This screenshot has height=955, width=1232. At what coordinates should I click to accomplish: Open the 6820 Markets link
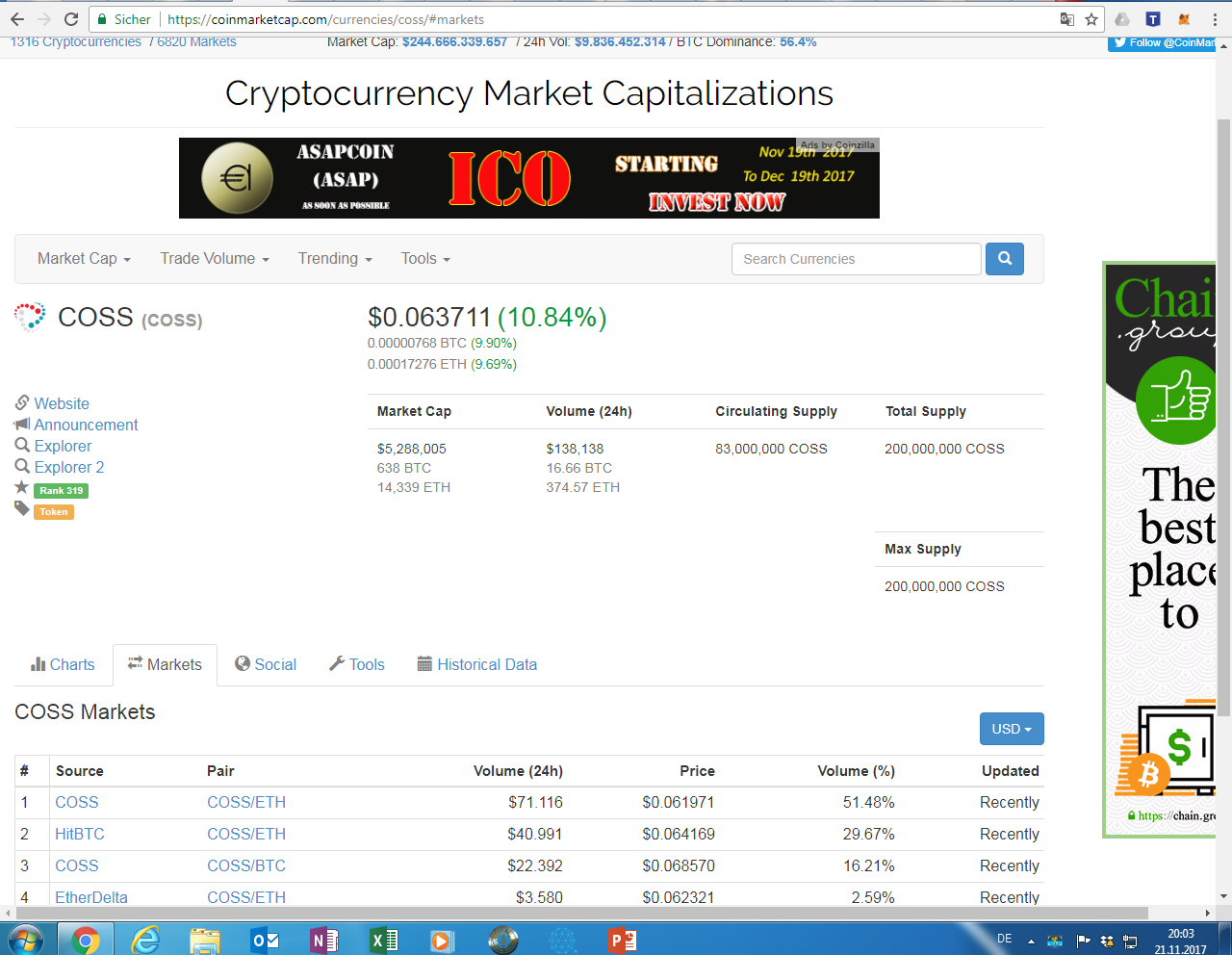pyautogui.click(x=196, y=42)
